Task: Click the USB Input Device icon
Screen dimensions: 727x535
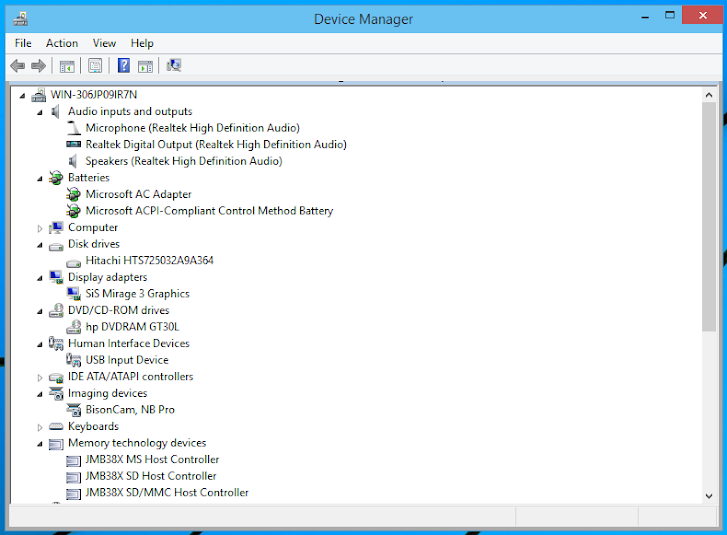Action: point(74,360)
